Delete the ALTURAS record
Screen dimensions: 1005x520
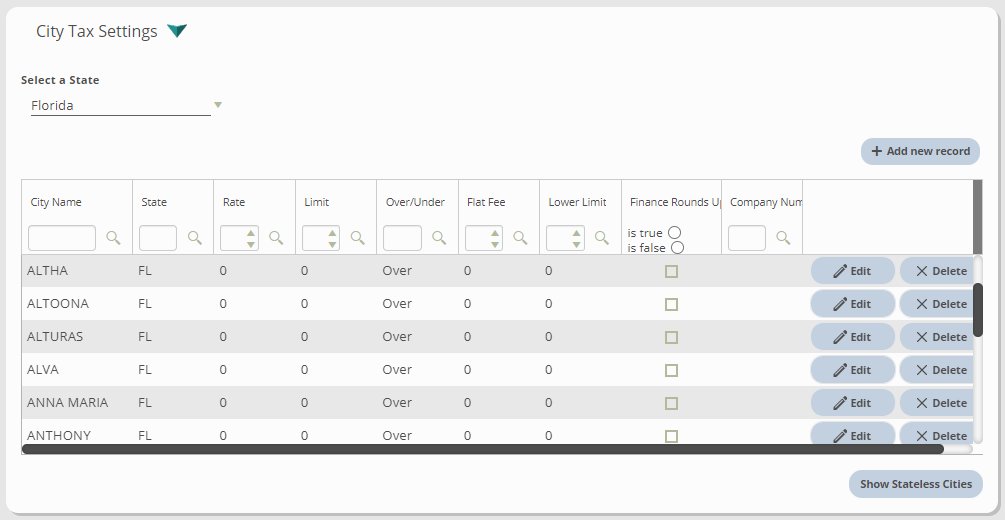[x=936, y=337]
